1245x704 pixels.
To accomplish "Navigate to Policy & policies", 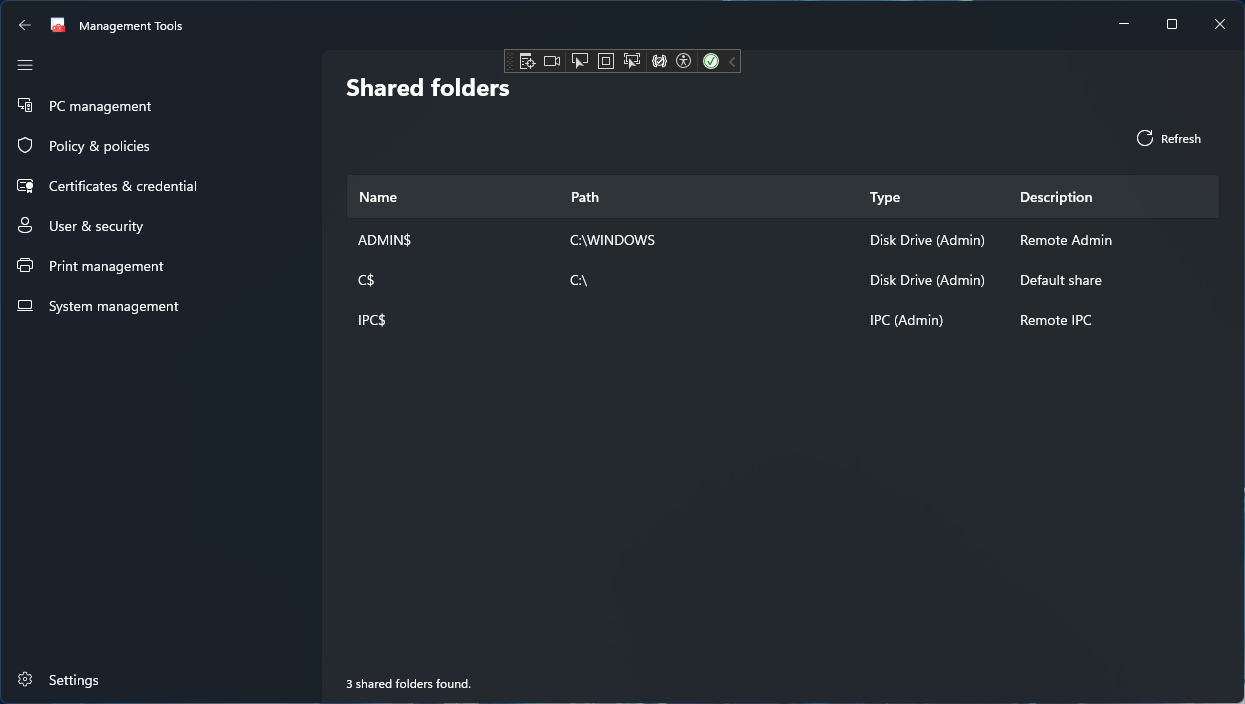I will tap(99, 146).
